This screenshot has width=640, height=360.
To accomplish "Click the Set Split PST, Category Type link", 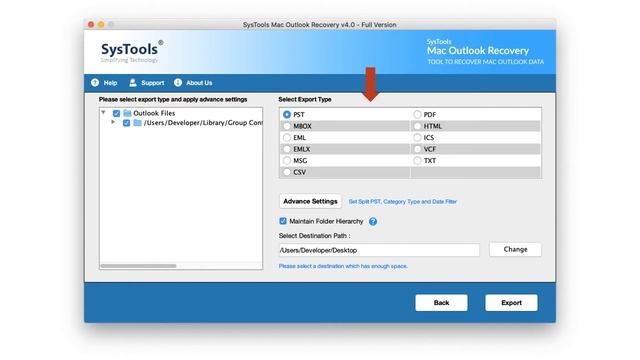I will pyautogui.click(x=403, y=202).
